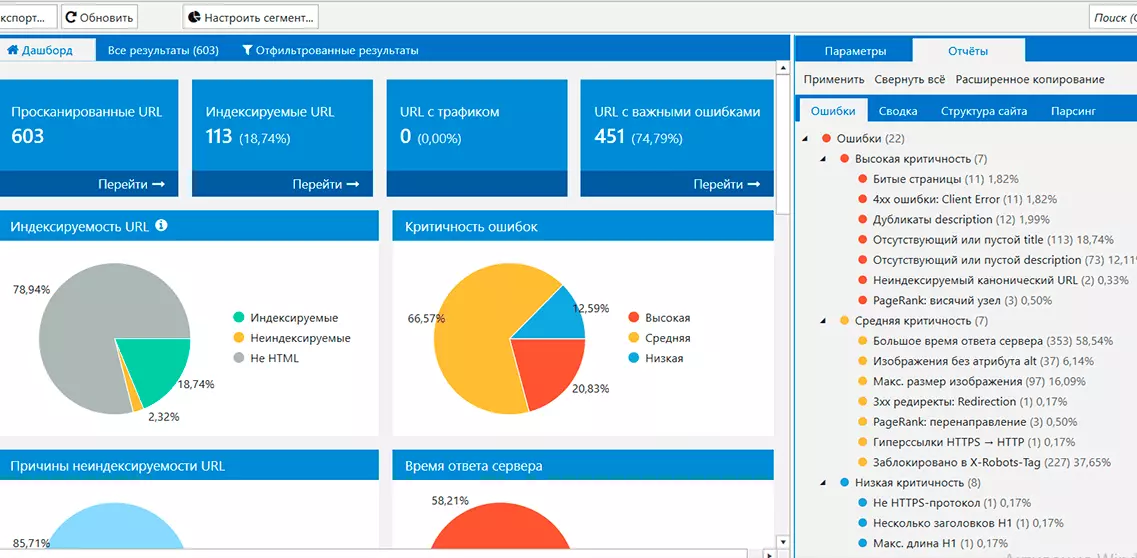This screenshot has height=558, width=1137.
Task: Click Свернуть всё
Action: 909,80
